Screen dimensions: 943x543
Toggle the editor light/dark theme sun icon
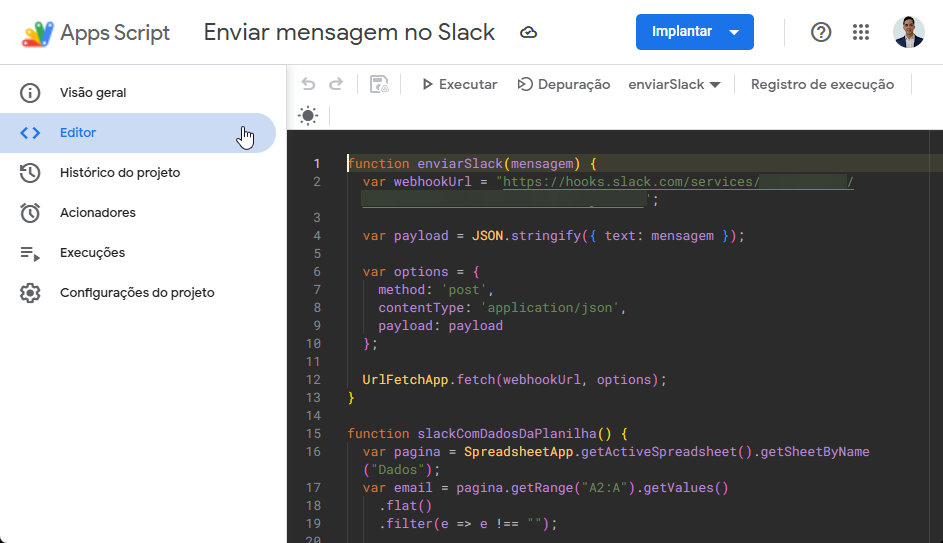[x=308, y=116]
